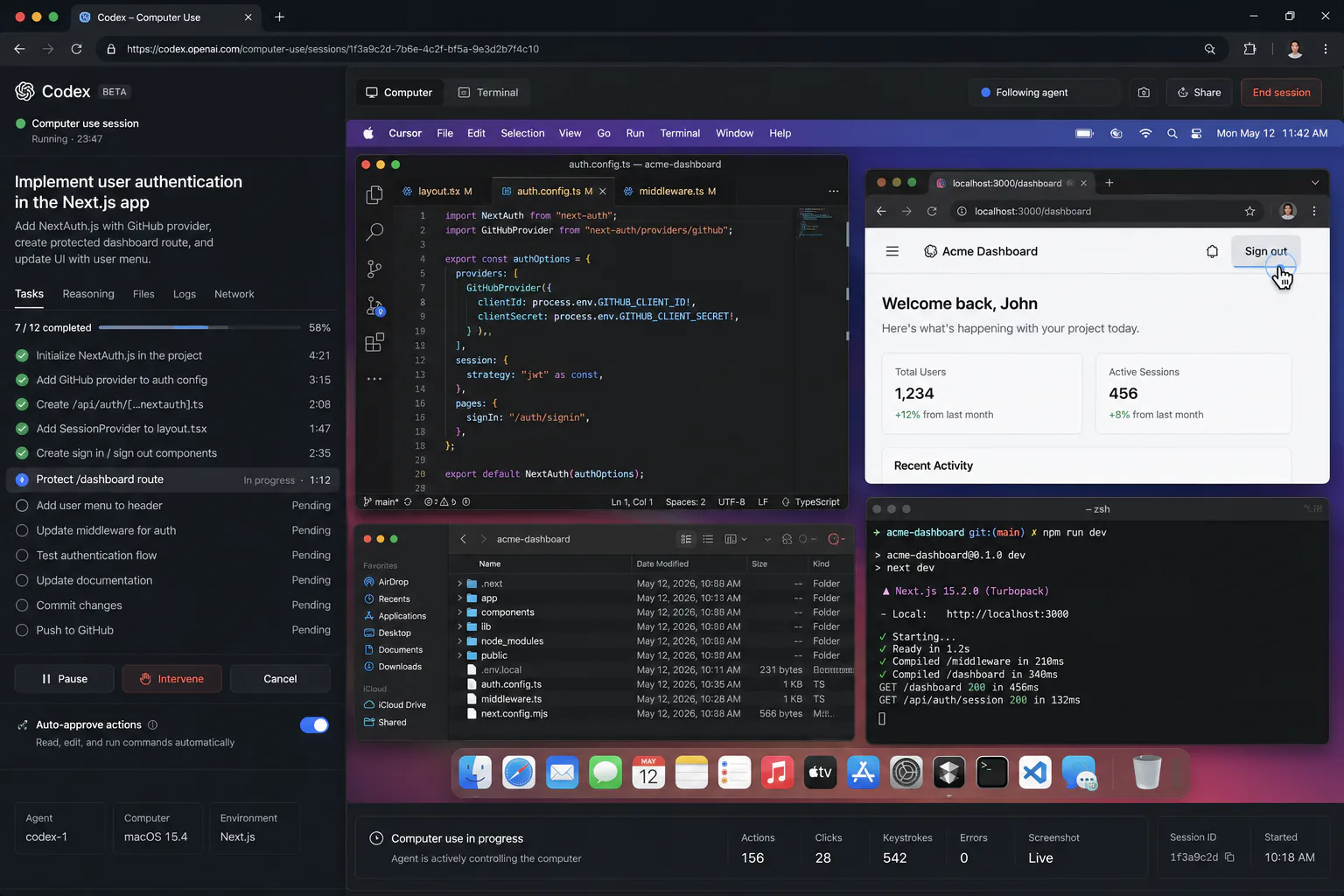Switch Finder to icon grid view
Screen dimensions: 1344x896
pos(686,539)
